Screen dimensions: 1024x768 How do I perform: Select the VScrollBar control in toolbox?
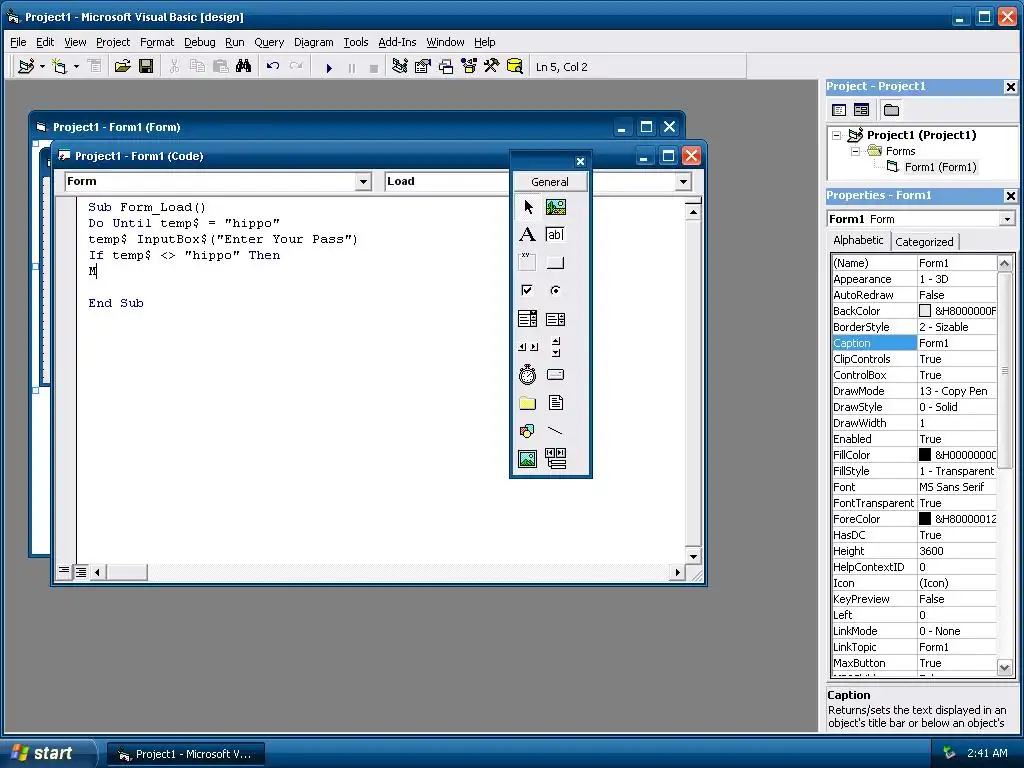[x=556, y=347]
